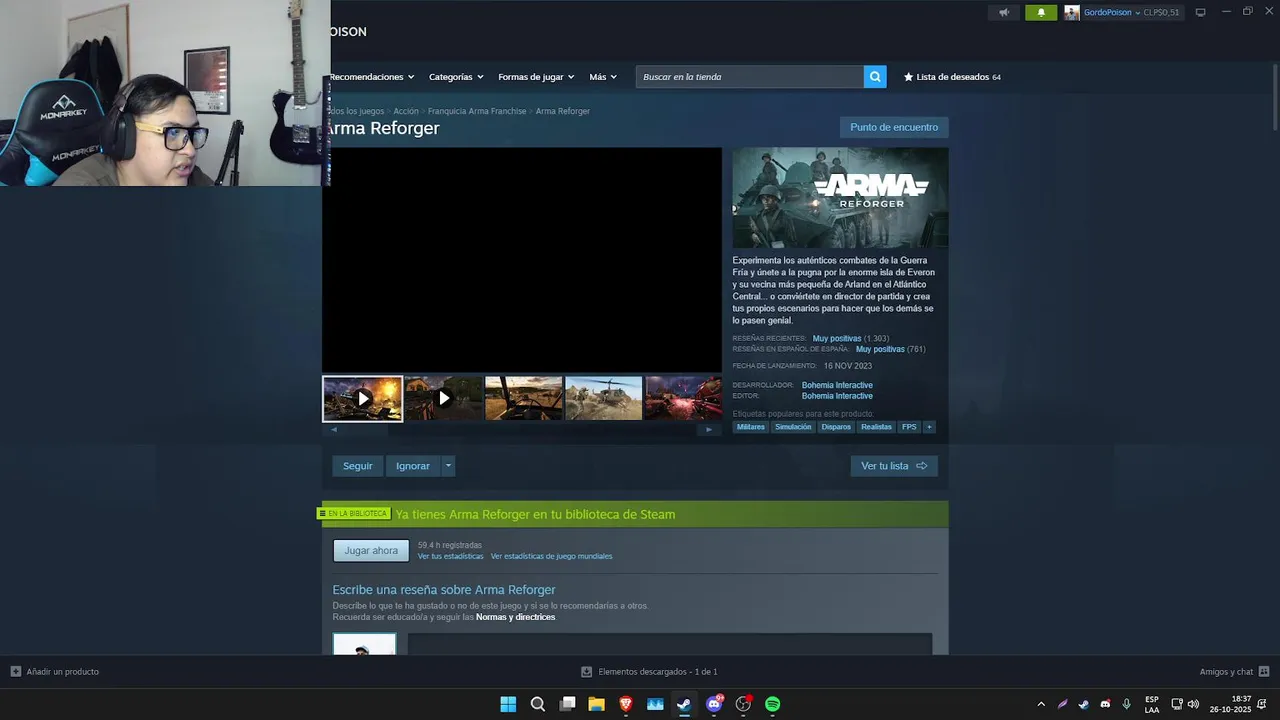
Task: Open 'Normas y directrices' link
Action: point(515,617)
